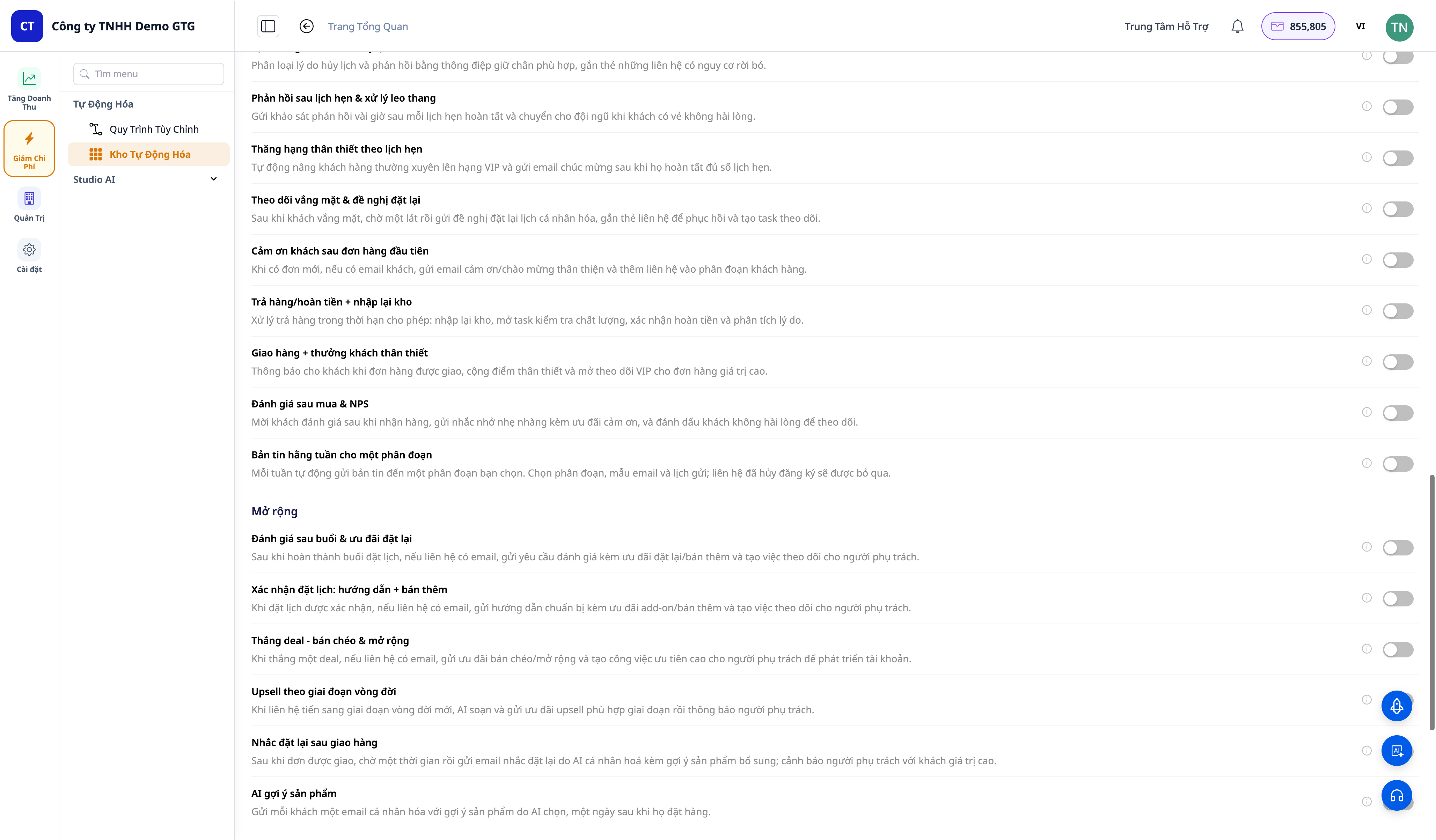Show info for Nhắc đặt lại sau giao hàng
The height and width of the screenshot is (840, 1436).
(1367, 751)
